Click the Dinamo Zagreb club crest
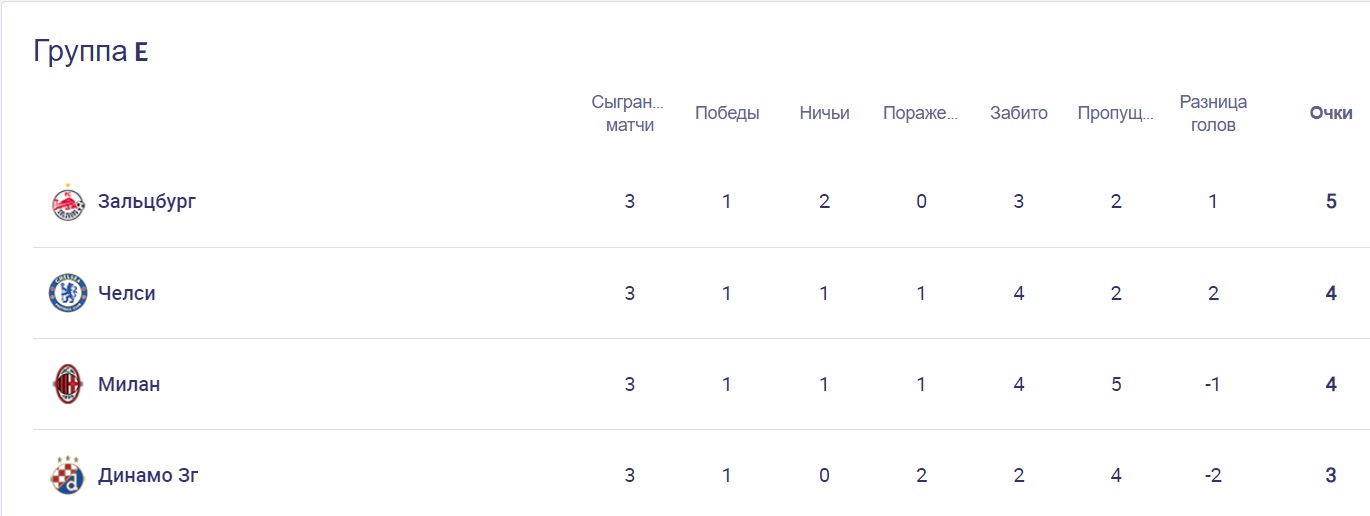 [x=68, y=475]
